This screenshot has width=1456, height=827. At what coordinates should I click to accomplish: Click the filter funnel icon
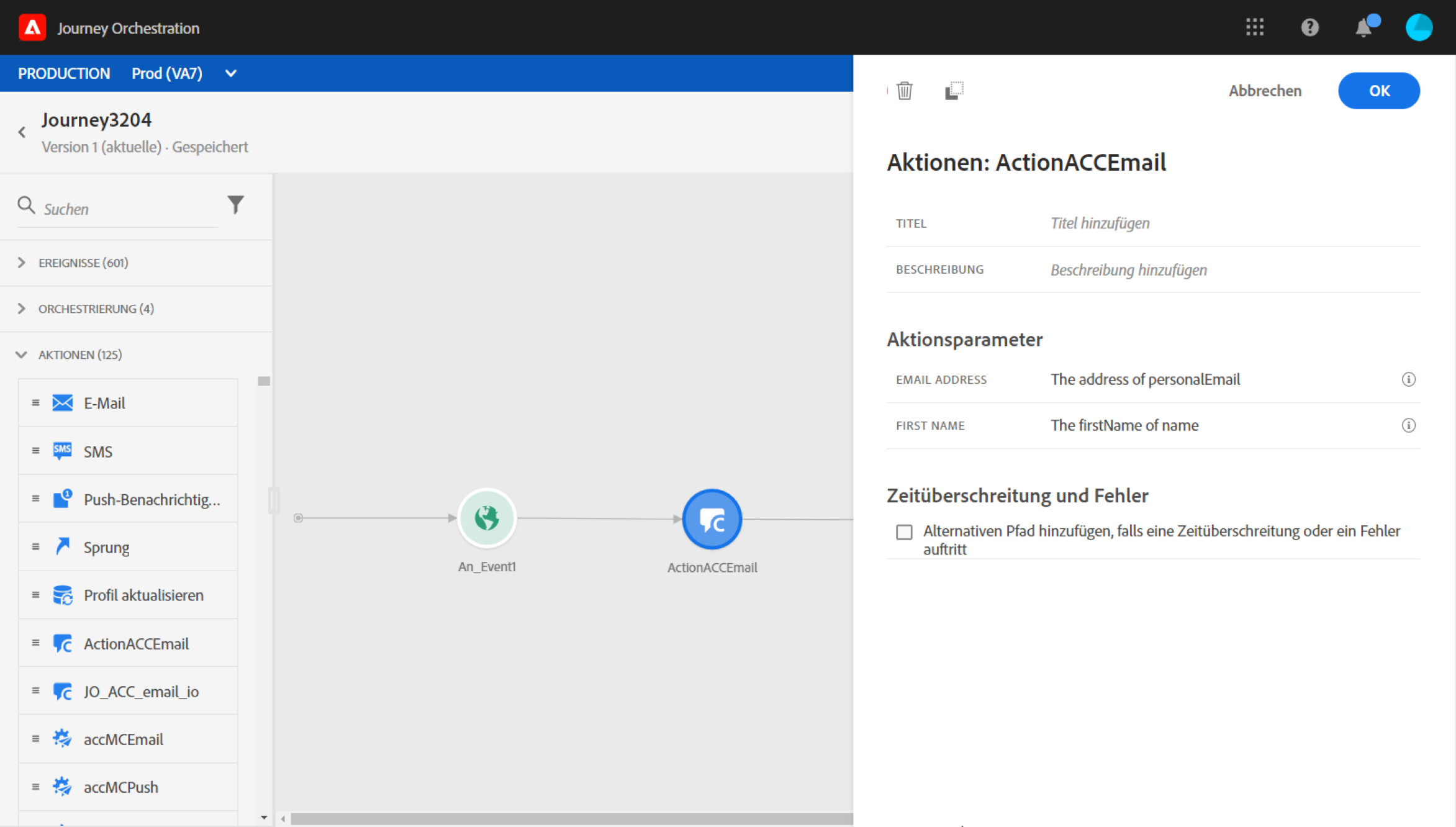tap(235, 205)
